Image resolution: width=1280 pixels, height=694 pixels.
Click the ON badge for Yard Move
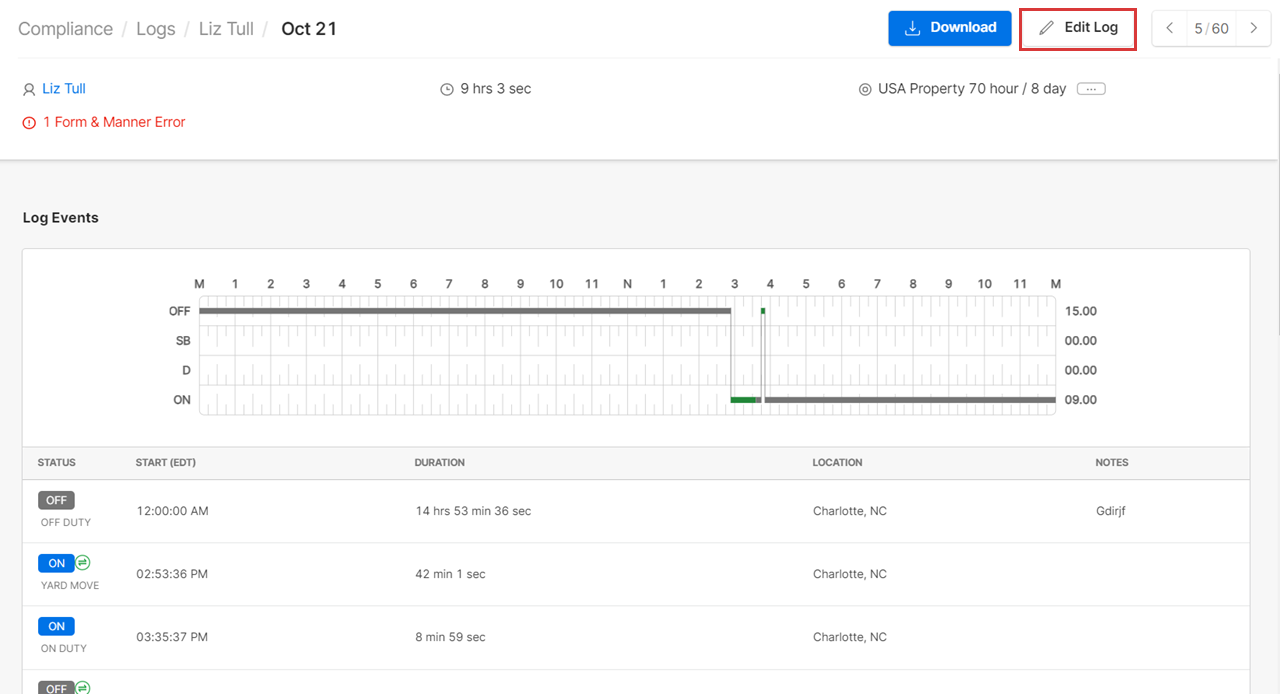(x=56, y=563)
